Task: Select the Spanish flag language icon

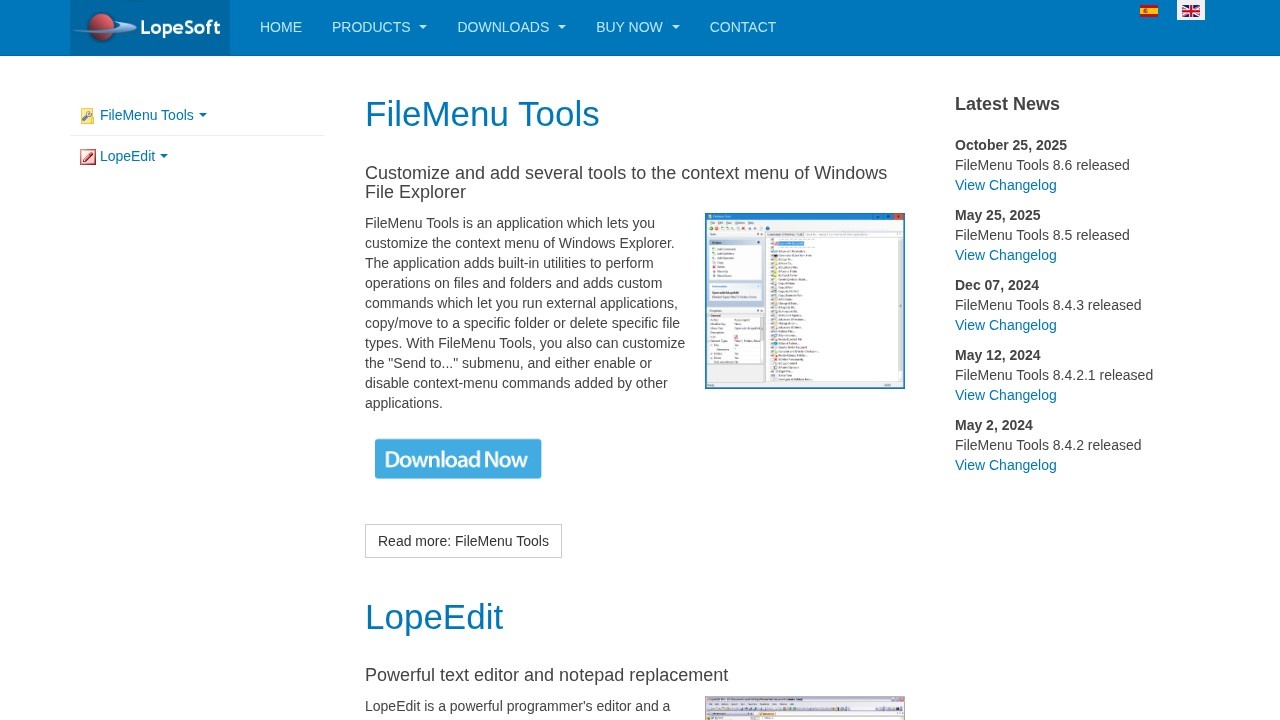Action: (1149, 10)
